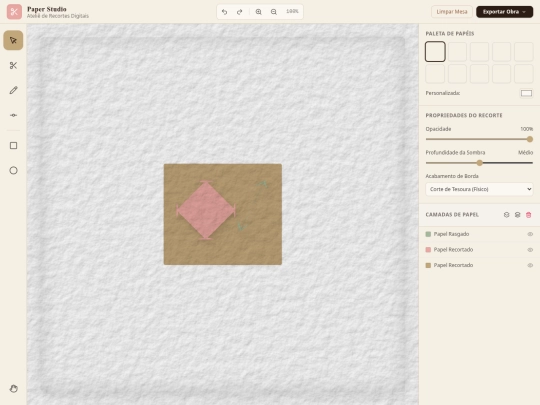Undo the last action
The image size is (540, 405).
pos(225,12)
